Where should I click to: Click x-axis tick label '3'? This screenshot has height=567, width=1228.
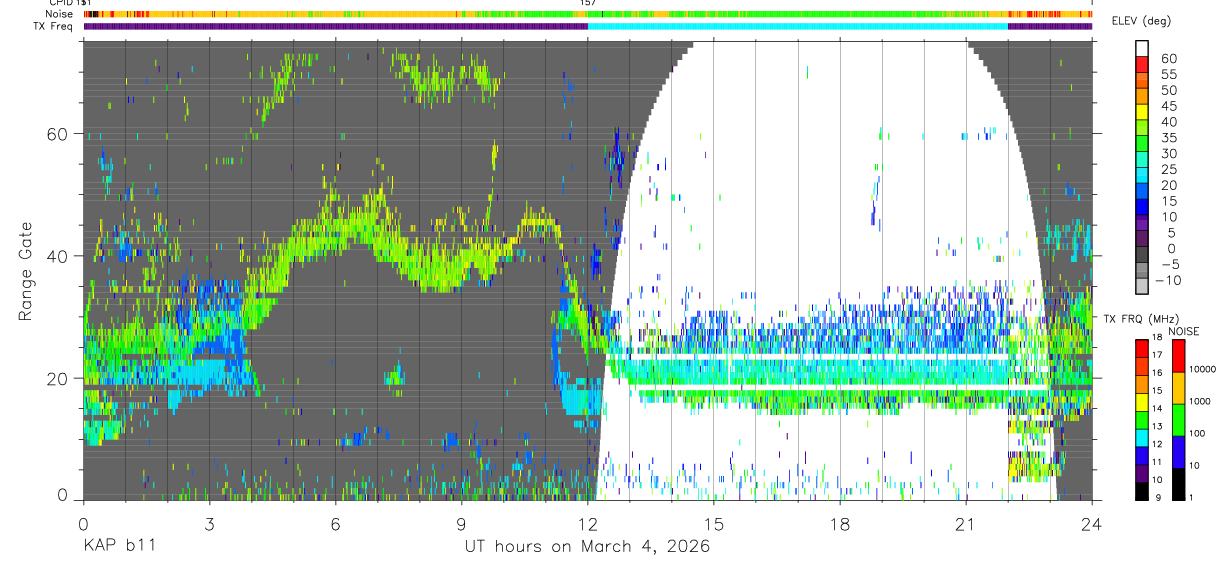(209, 524)
